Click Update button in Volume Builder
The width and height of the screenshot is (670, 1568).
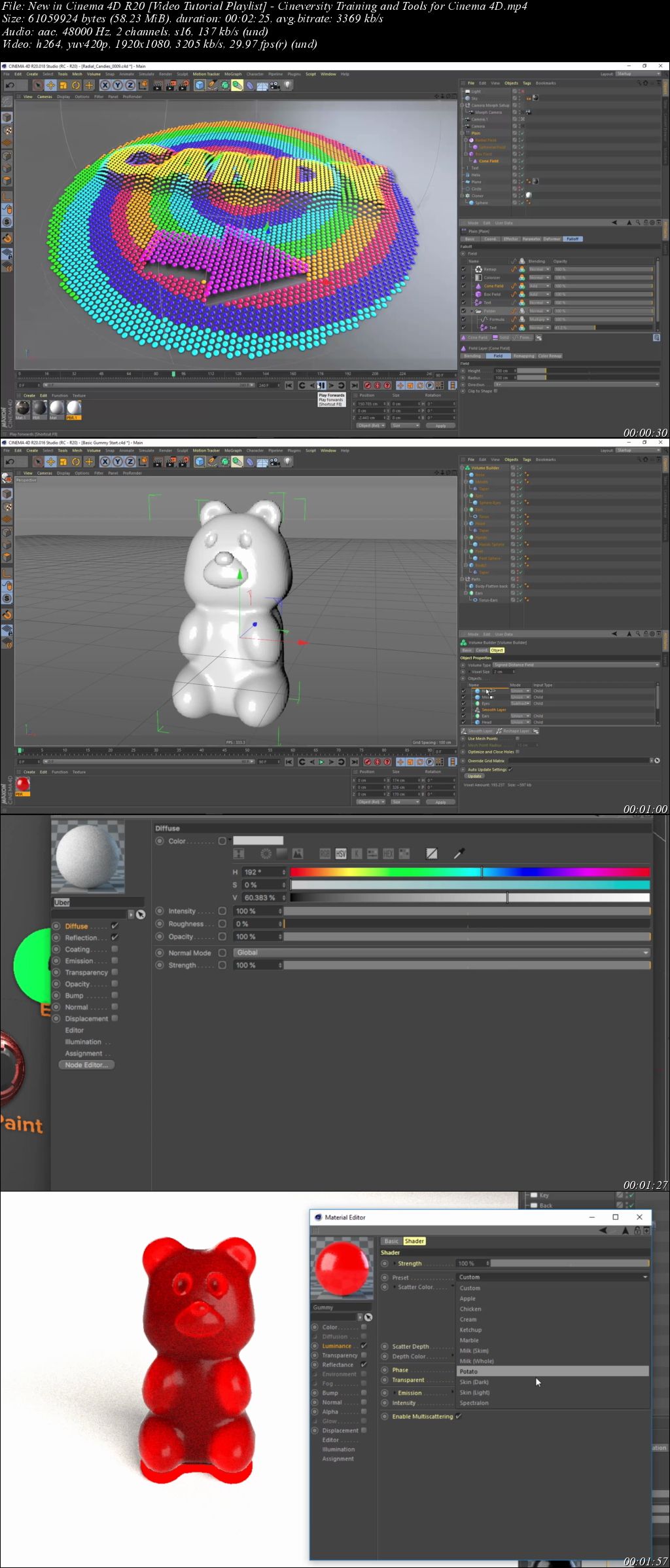coord(474,776)
